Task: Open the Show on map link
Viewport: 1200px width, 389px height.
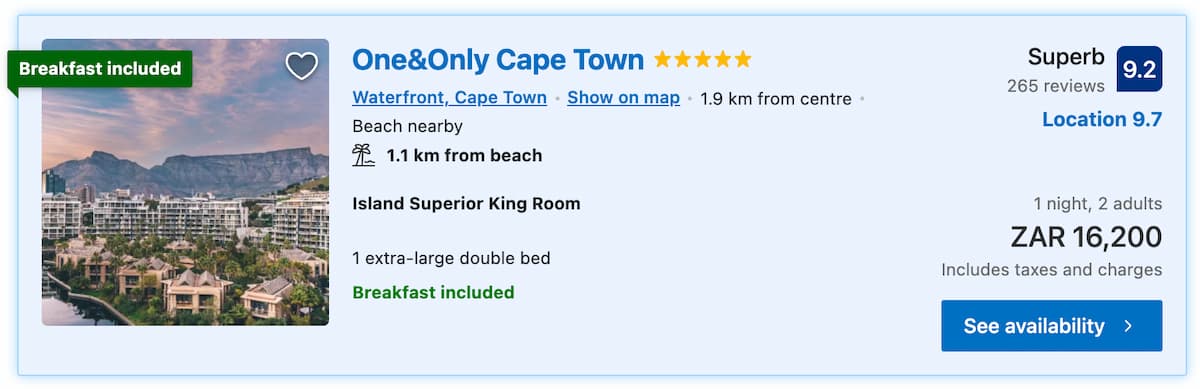Action: (623, 98)
